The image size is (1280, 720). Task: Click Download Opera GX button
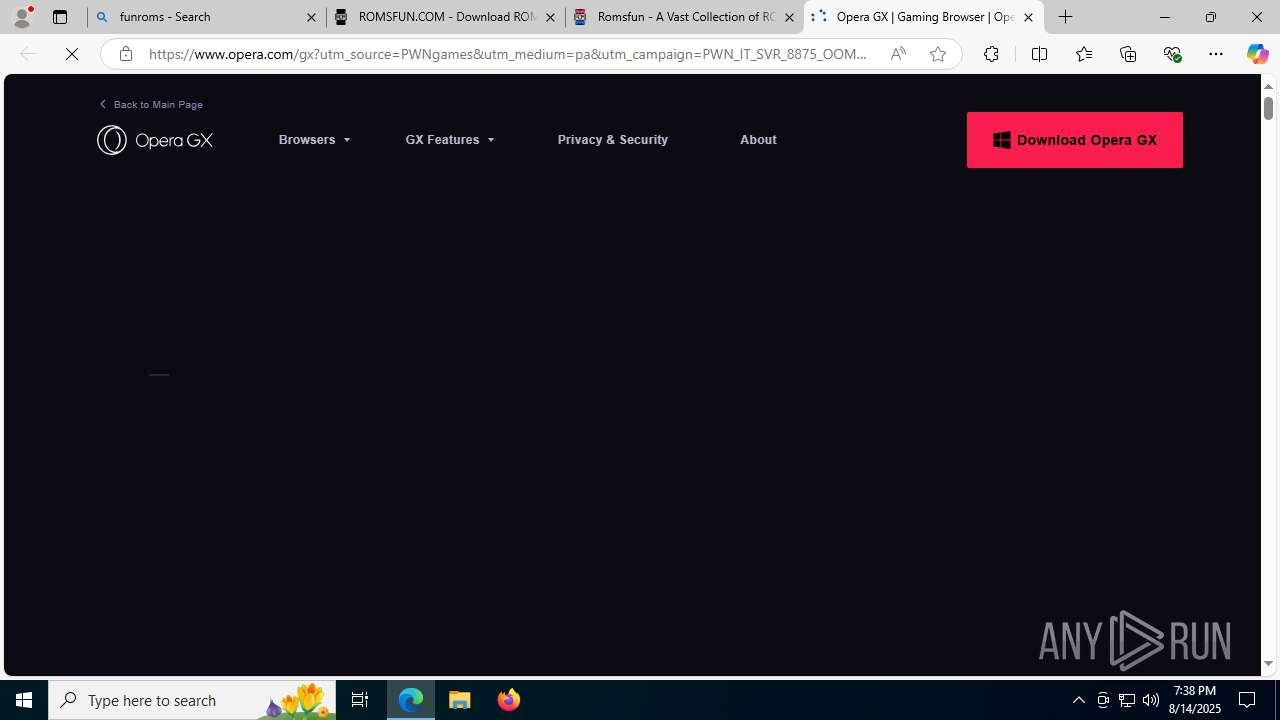1075,140
